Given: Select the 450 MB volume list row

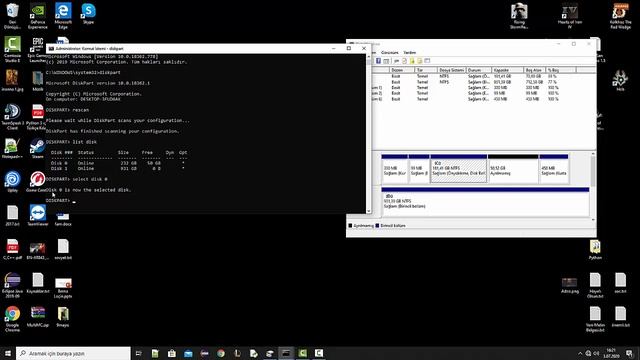Looking at the screenshot, I should pos(484,99).
